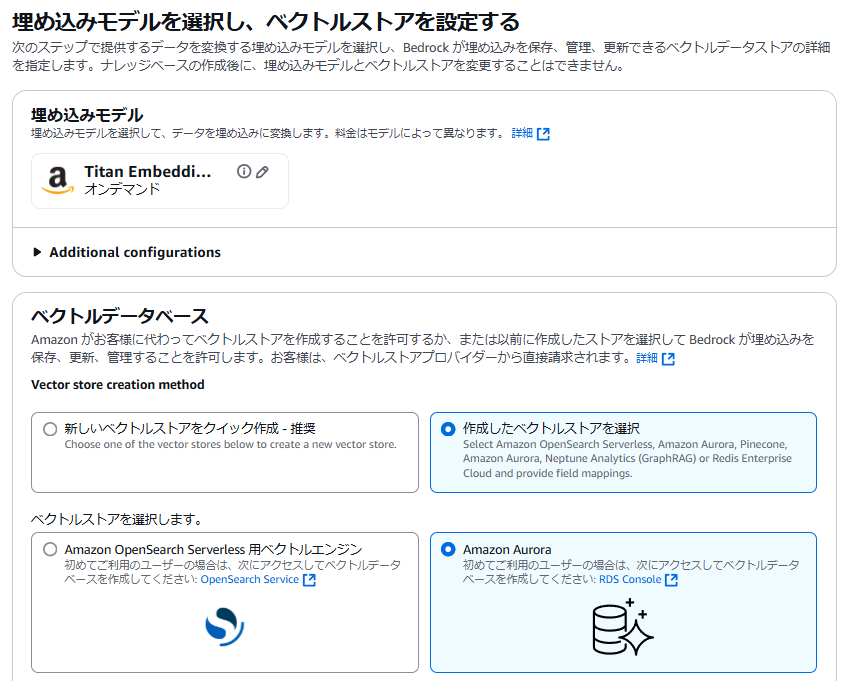Viewport: 845px width, 681px height.
Task: Click the ベクトルデータベース section heading
Action: pyautogui.click(x=120, y=316)
